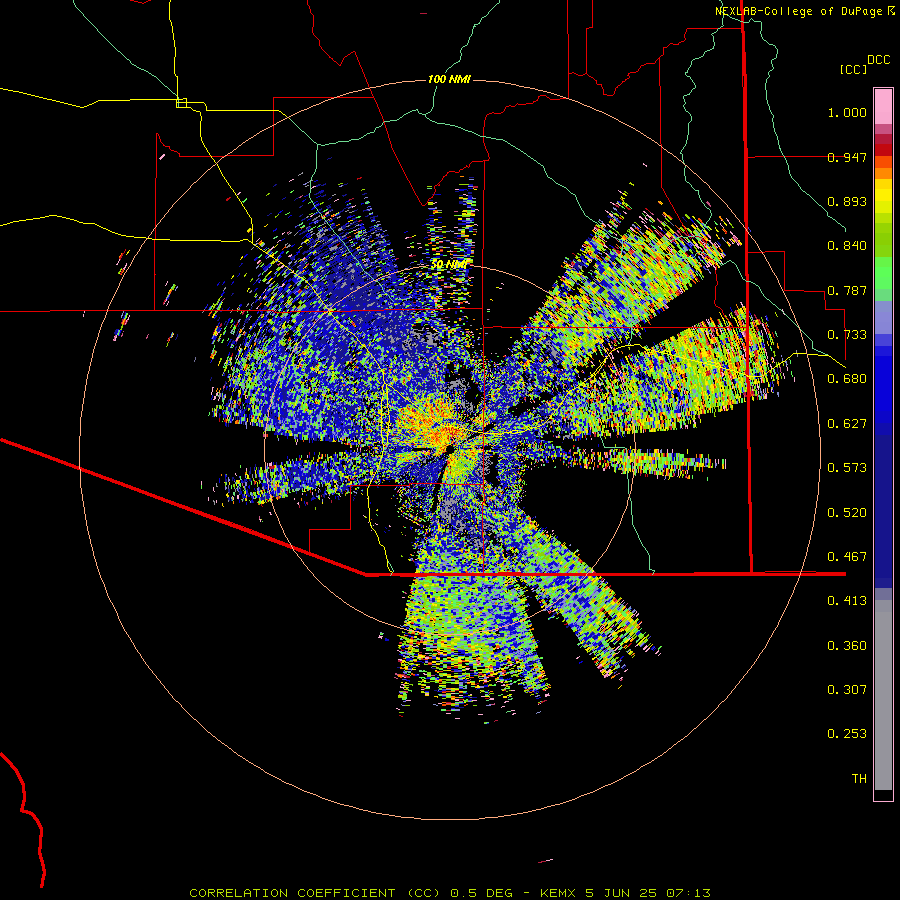900x900 pixels.
Task: Click the [CC] label above the color bar
Action: coord(854,69)
